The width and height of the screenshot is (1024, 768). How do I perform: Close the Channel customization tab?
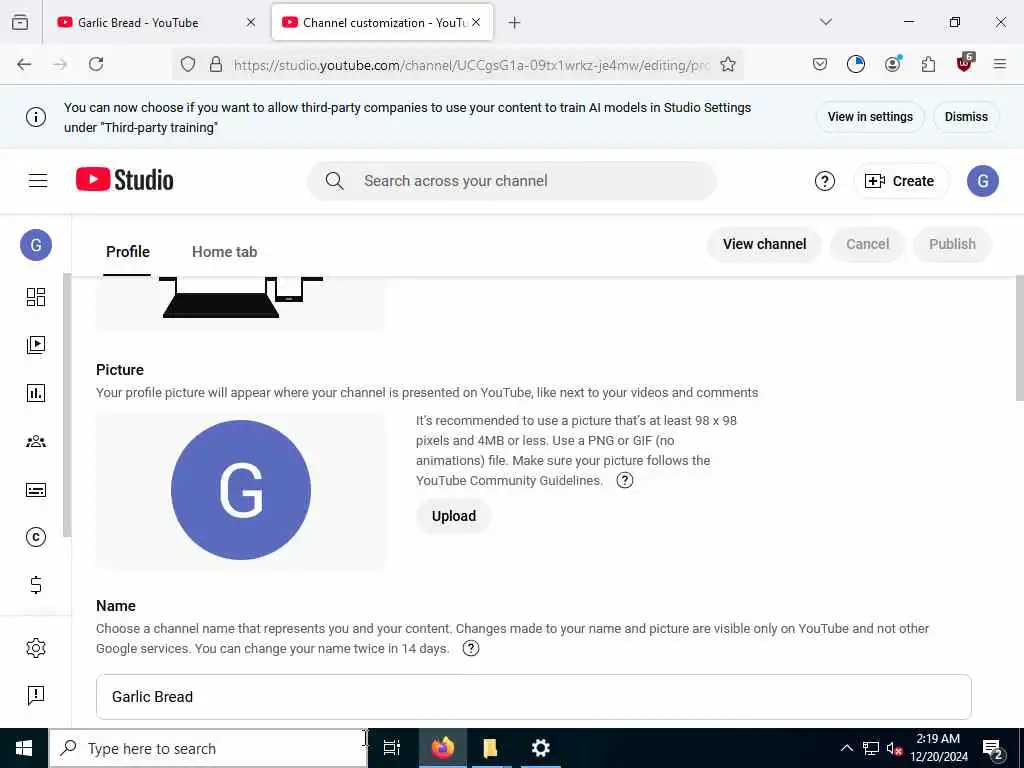click(476, 22)
